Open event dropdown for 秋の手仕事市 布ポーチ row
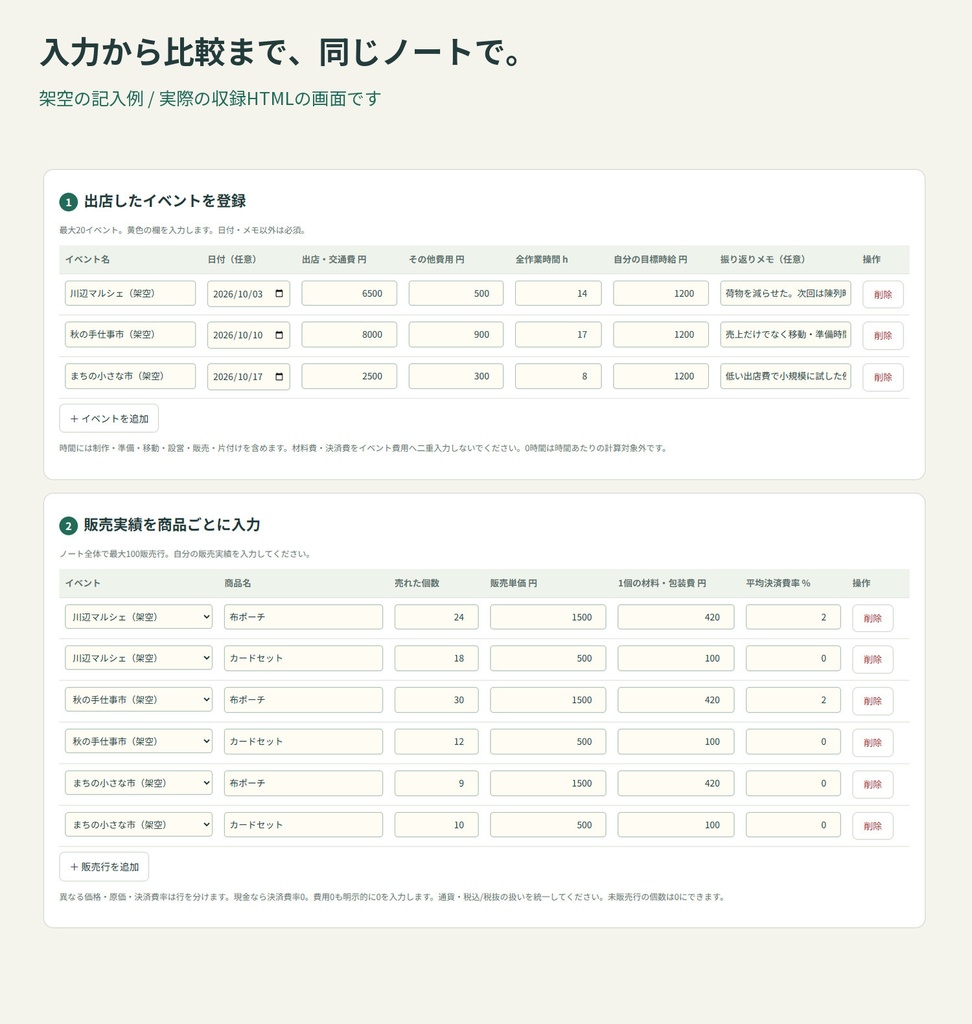 [138, 700]
